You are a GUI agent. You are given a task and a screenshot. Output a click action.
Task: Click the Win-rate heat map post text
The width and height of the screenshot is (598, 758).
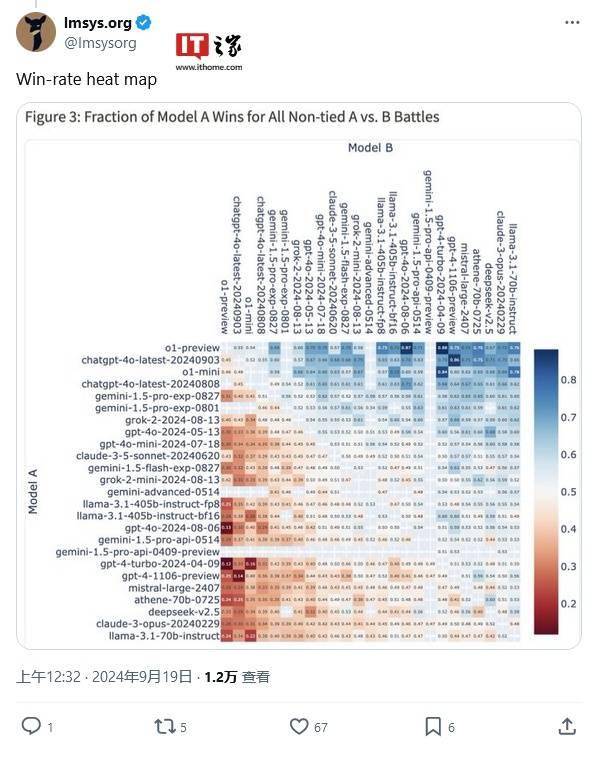87,79
